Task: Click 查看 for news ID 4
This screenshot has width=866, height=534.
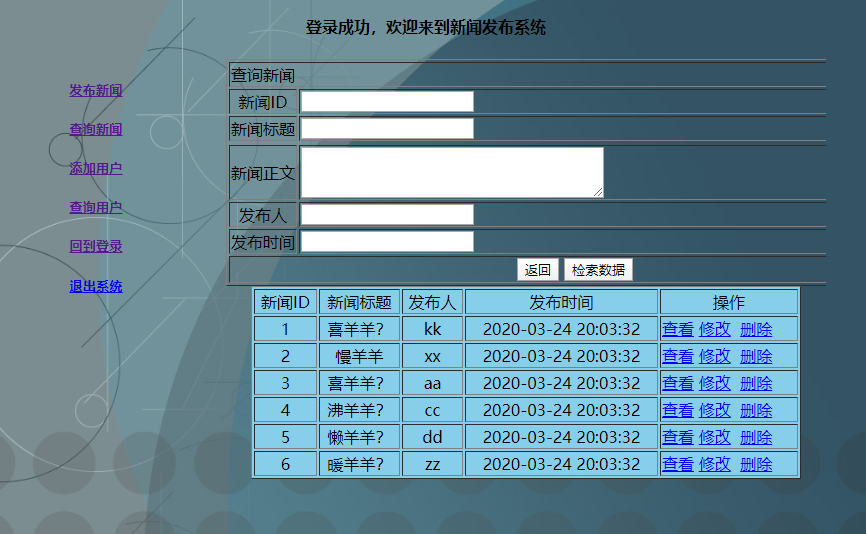Action: click(677, 410)
